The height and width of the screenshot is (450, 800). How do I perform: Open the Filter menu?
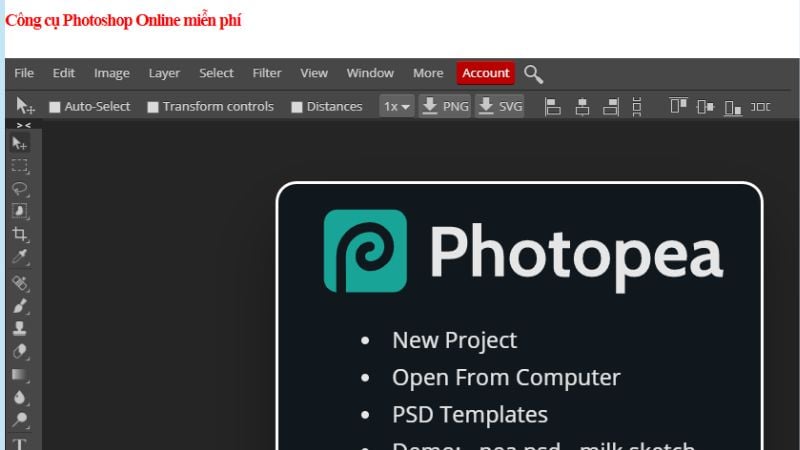[267, 73]
